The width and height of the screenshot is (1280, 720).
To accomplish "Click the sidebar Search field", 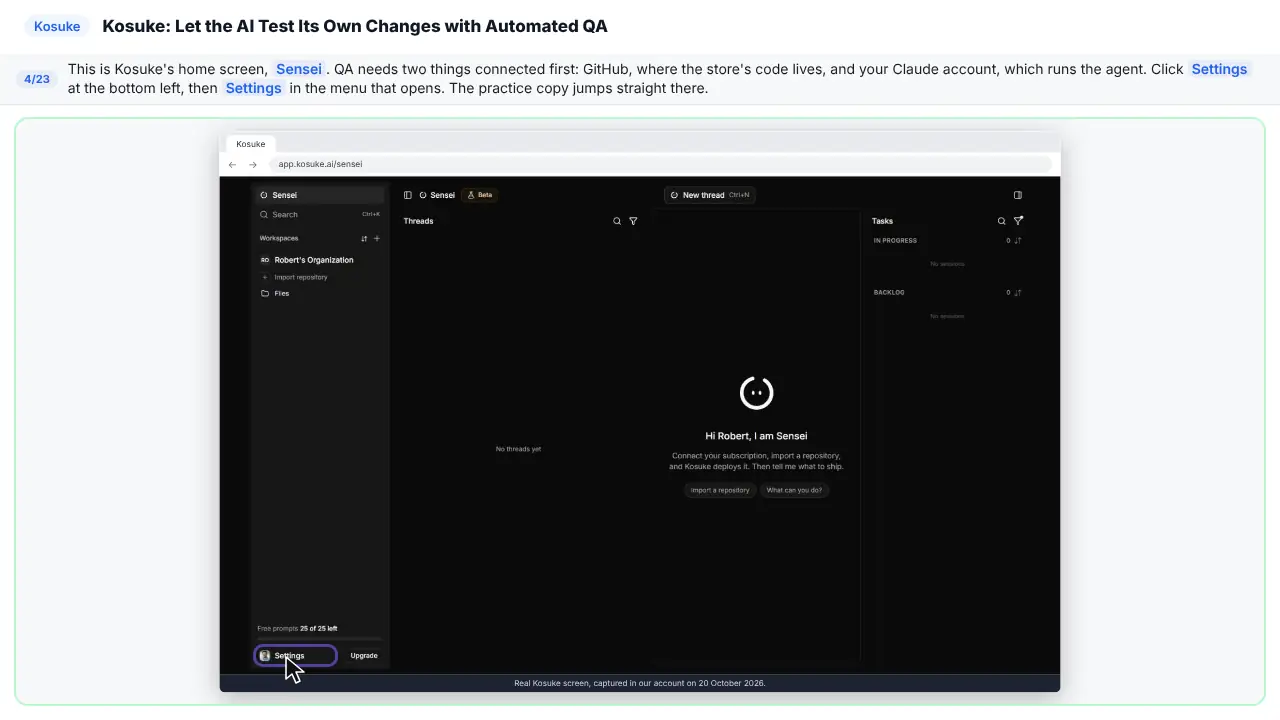I will [320, 214].
